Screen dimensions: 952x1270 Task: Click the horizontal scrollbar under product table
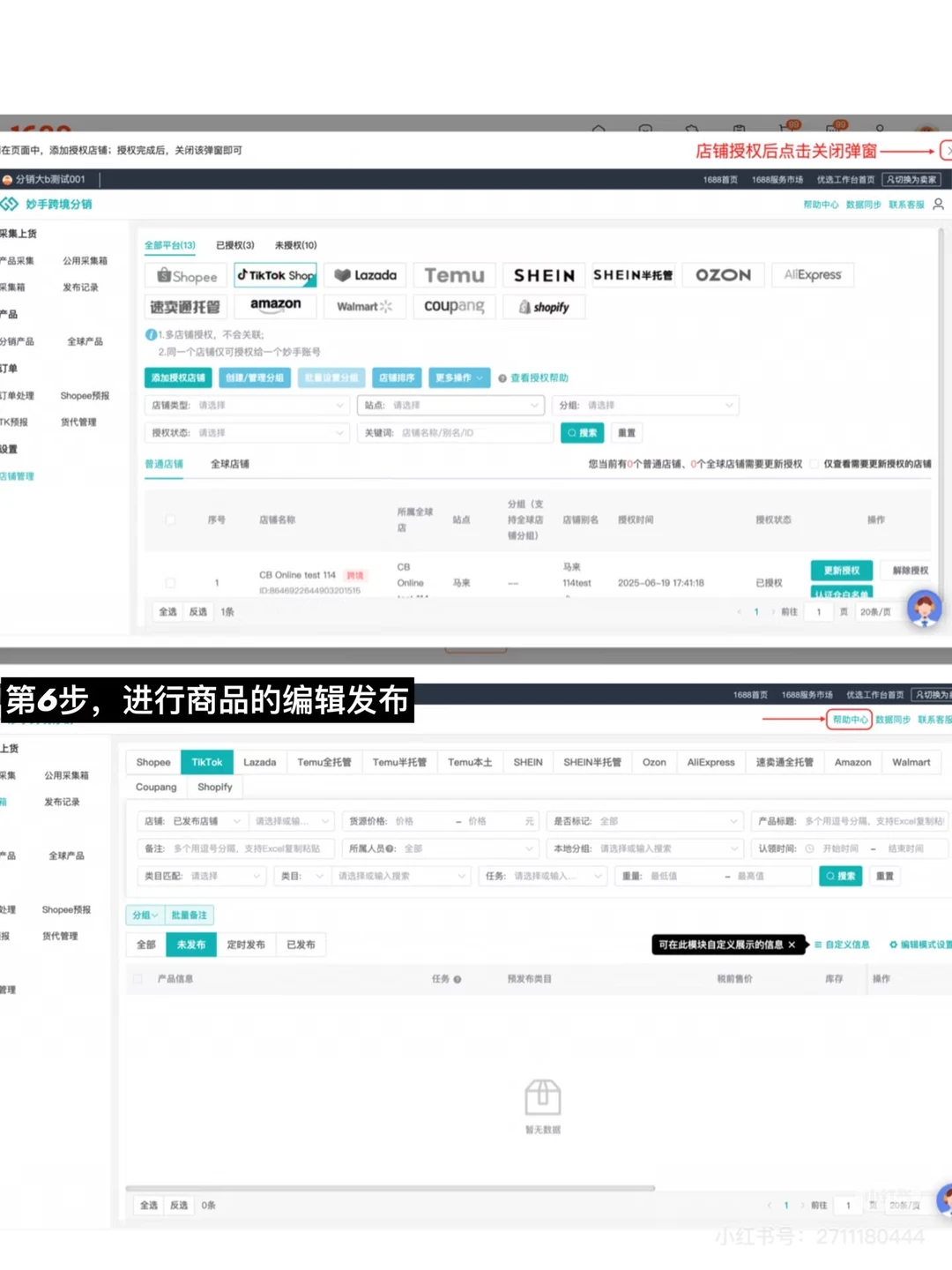coord(390,1188)
